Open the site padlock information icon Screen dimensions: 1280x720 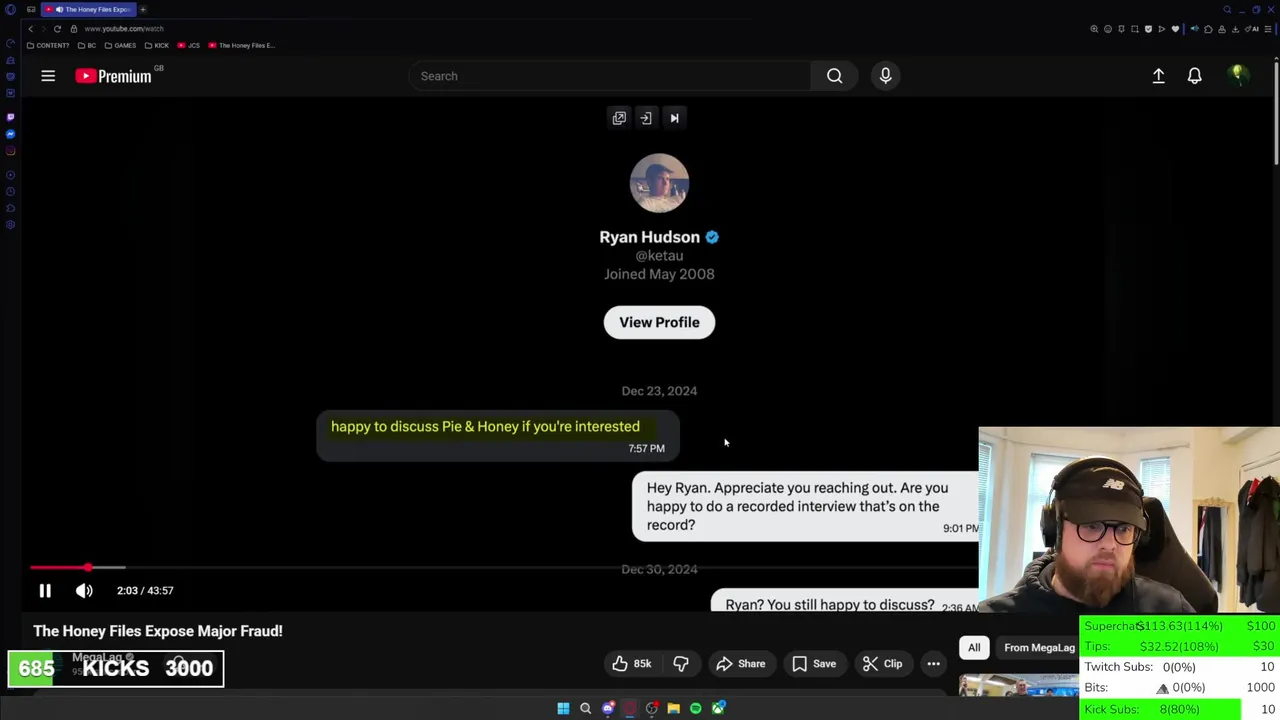click(73, 29)
